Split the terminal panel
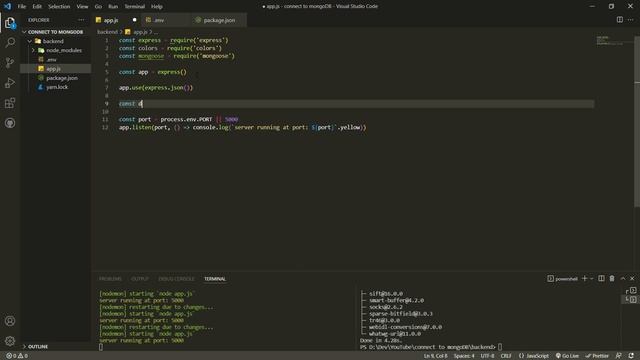 click(x=601, y=278)
